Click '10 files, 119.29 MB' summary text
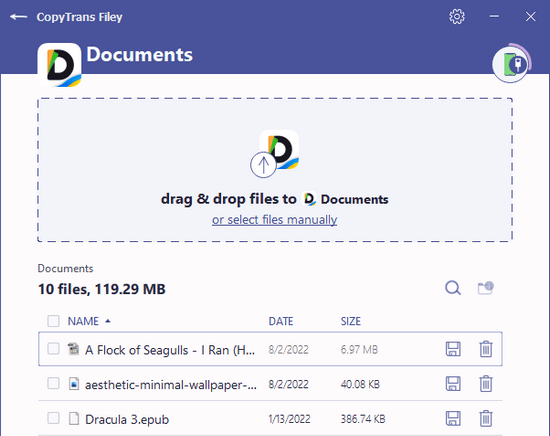The width and height of the screenshot is (550, 436). click(x=102, y=289)
